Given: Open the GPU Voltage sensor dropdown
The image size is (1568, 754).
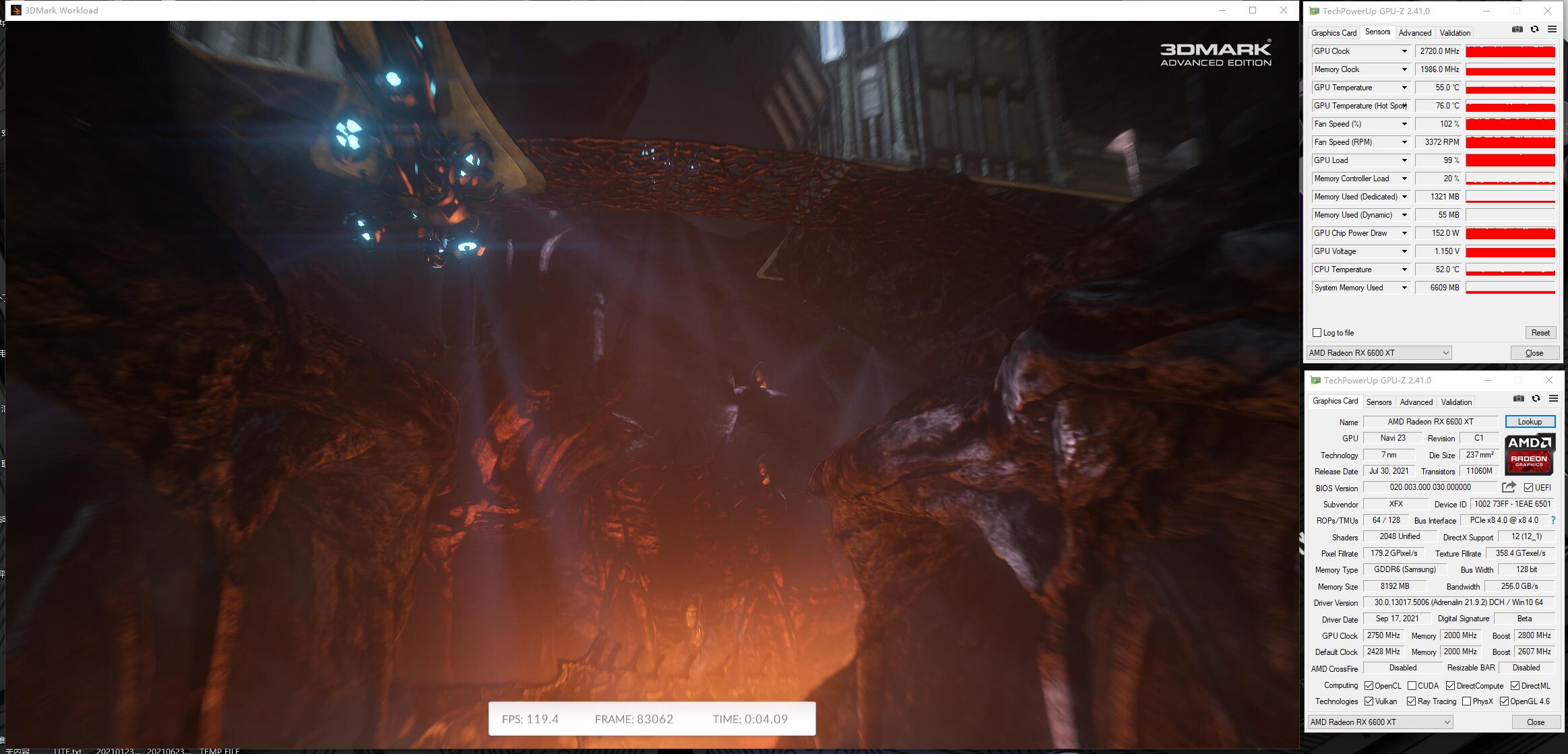Looking at the screenshot, I should coord(1404,251).
